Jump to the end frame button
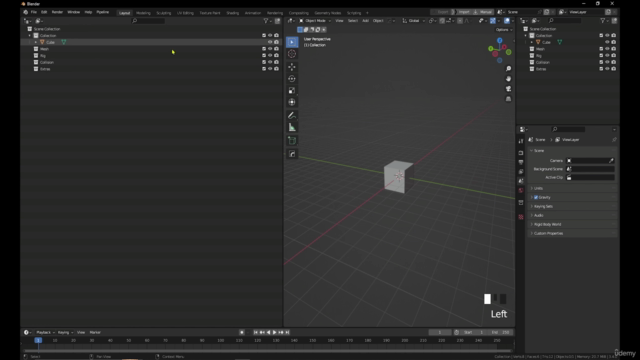640x360 pixels. [287, 333]
